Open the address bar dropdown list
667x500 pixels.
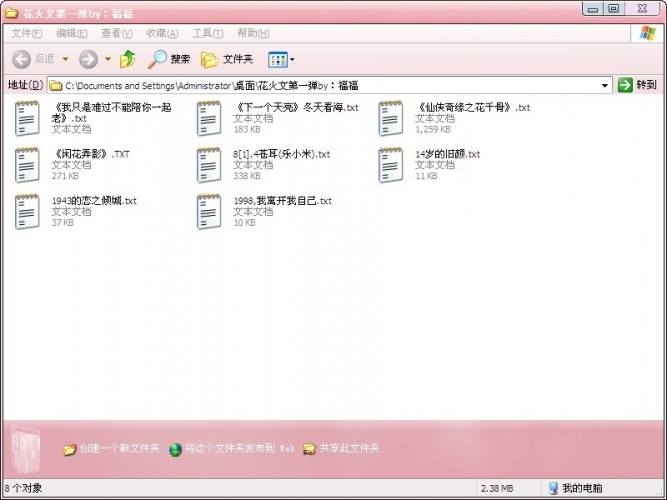tap(605, 85)
